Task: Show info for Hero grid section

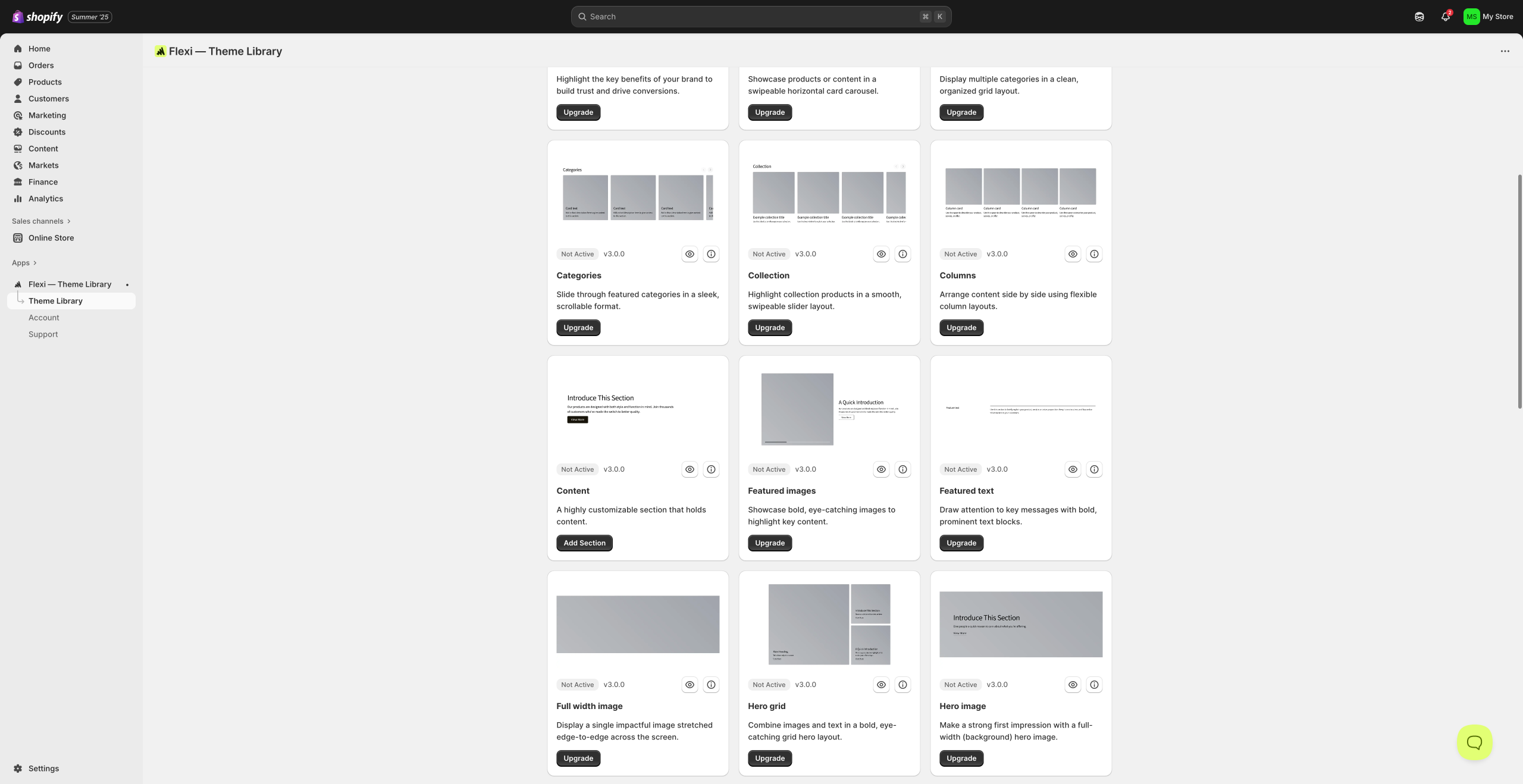Action: tap(902, 685)
